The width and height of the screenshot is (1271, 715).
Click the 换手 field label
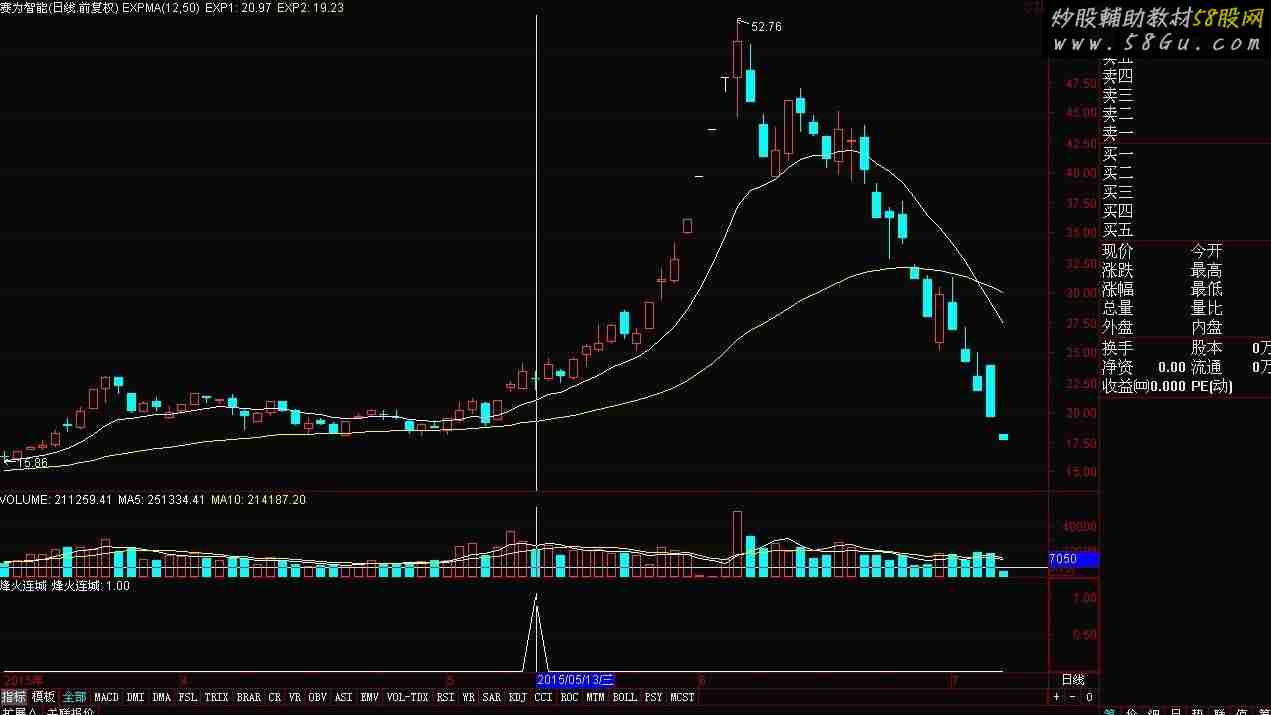point(1118,349)
